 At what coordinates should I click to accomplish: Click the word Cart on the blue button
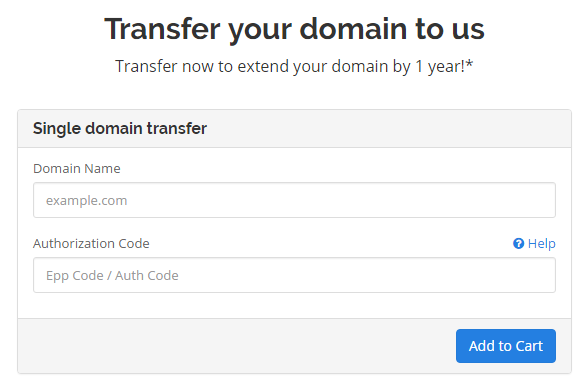pyautogui.click(x=529, y=346)
